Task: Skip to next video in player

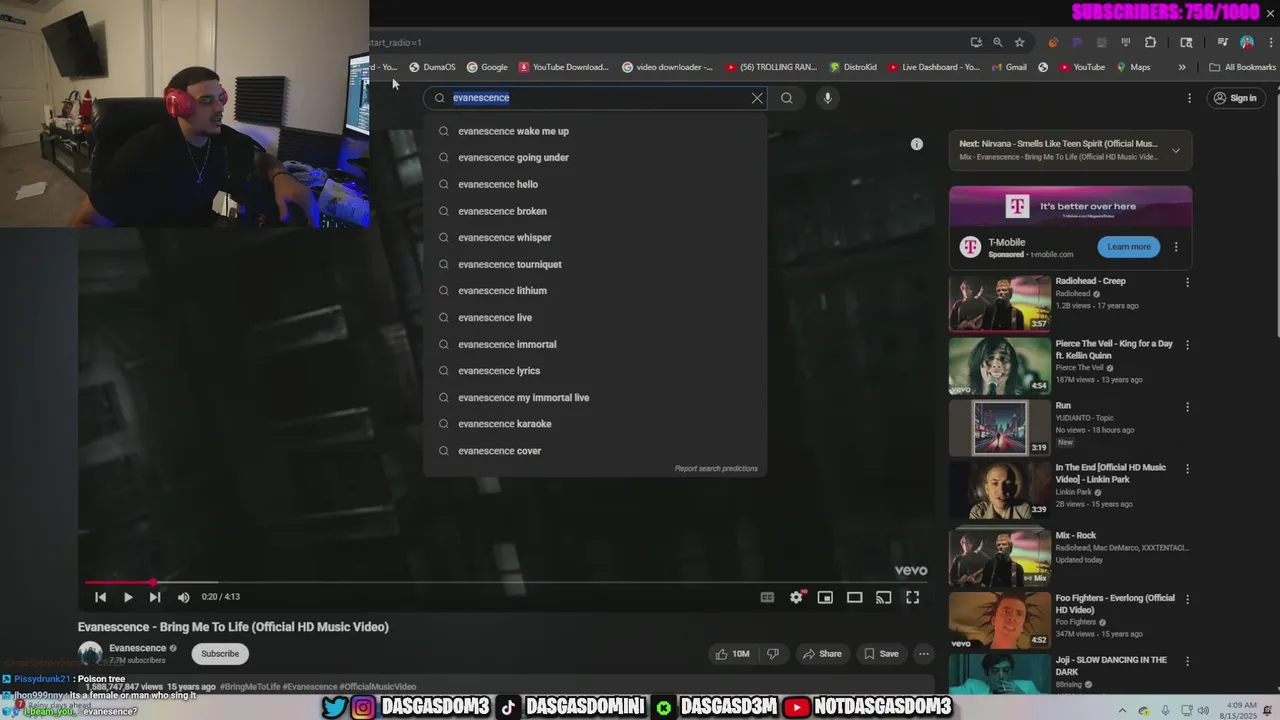Action: tap(155, 597)
